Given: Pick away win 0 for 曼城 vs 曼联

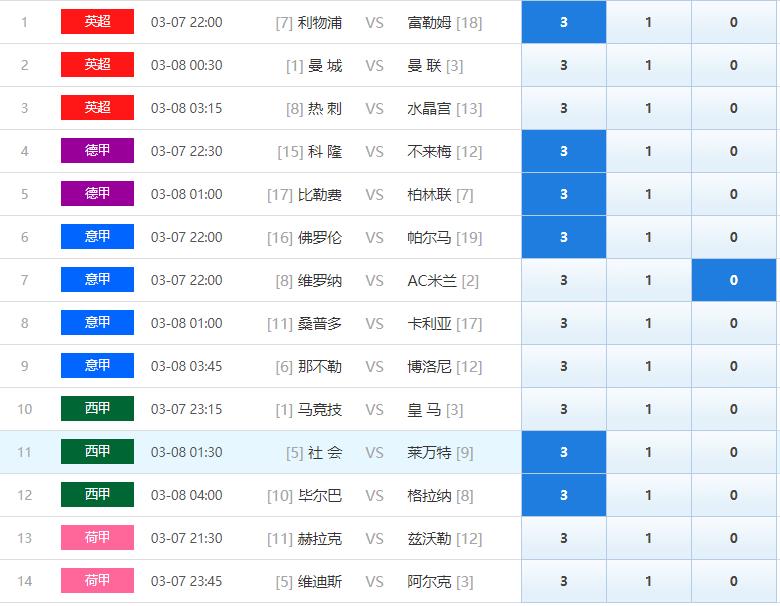Looking at the screenshot, I should coord(734,65).
